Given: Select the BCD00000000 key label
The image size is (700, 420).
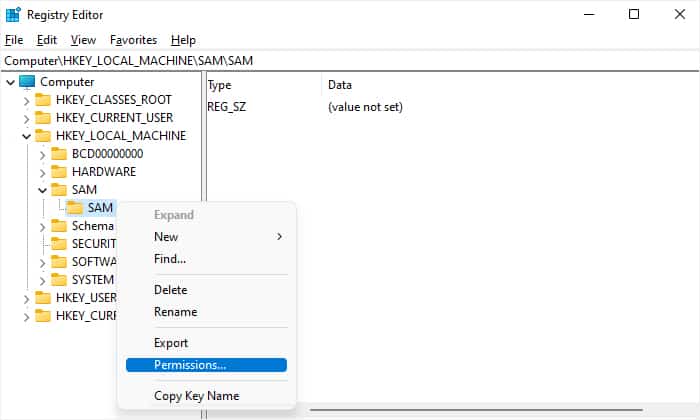Looking at the screenshot, I should [x=108, y=154].
